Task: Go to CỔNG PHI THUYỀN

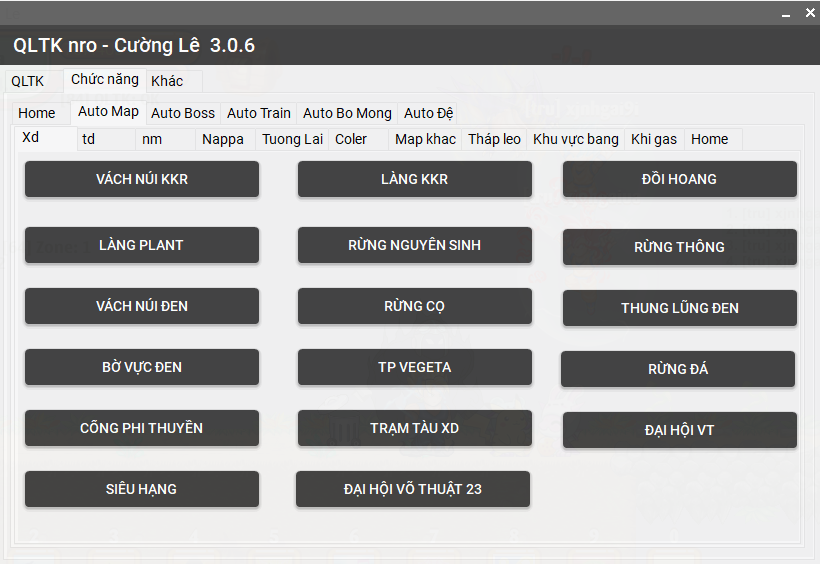Action: pos(142,428)
